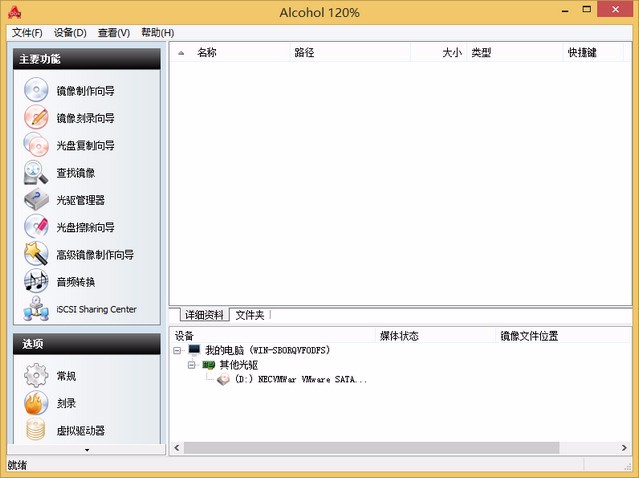Click the iSCSI Sharing Center label

pyautogui.click(x=96, y=309)
